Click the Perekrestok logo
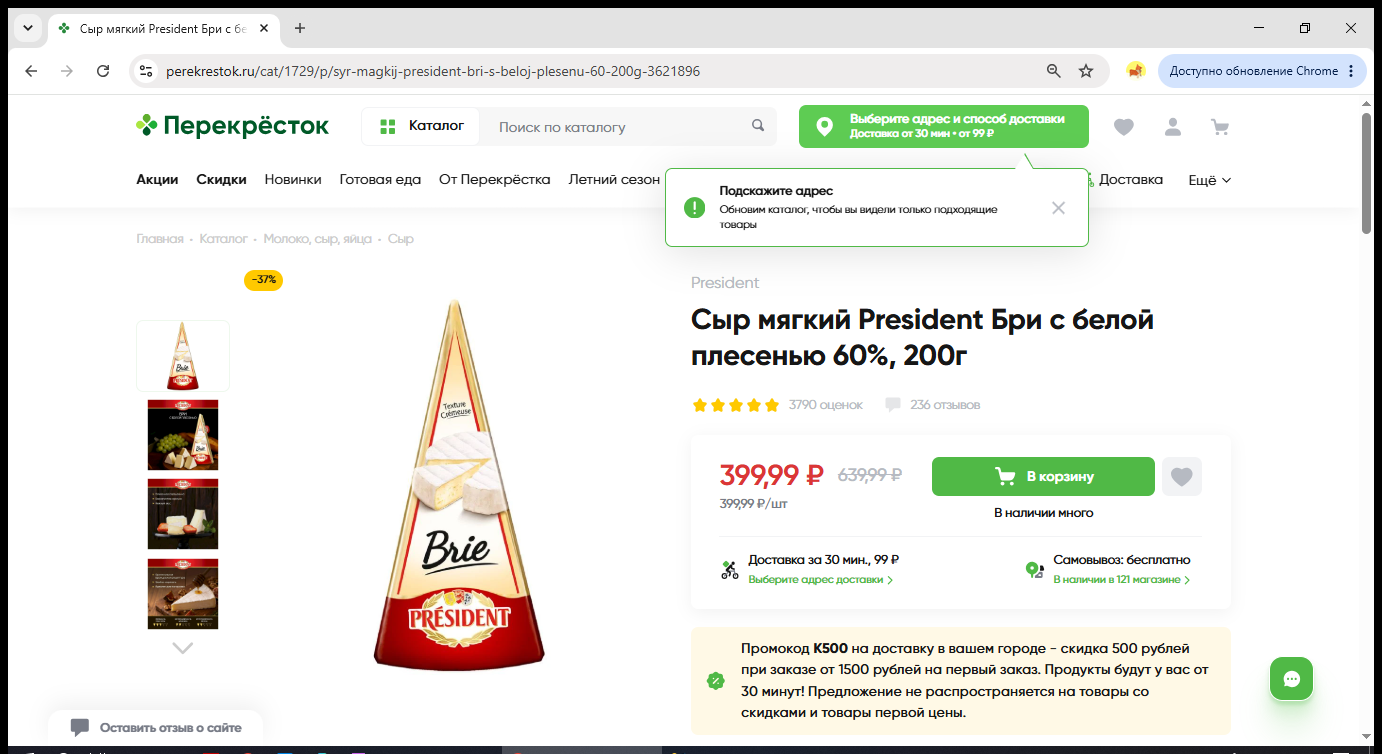 pyautogui.click(x=232, y=126)
